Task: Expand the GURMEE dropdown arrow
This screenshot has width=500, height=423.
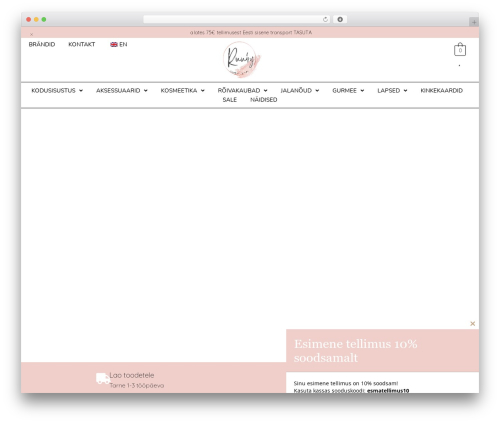Action: [362, 91]
